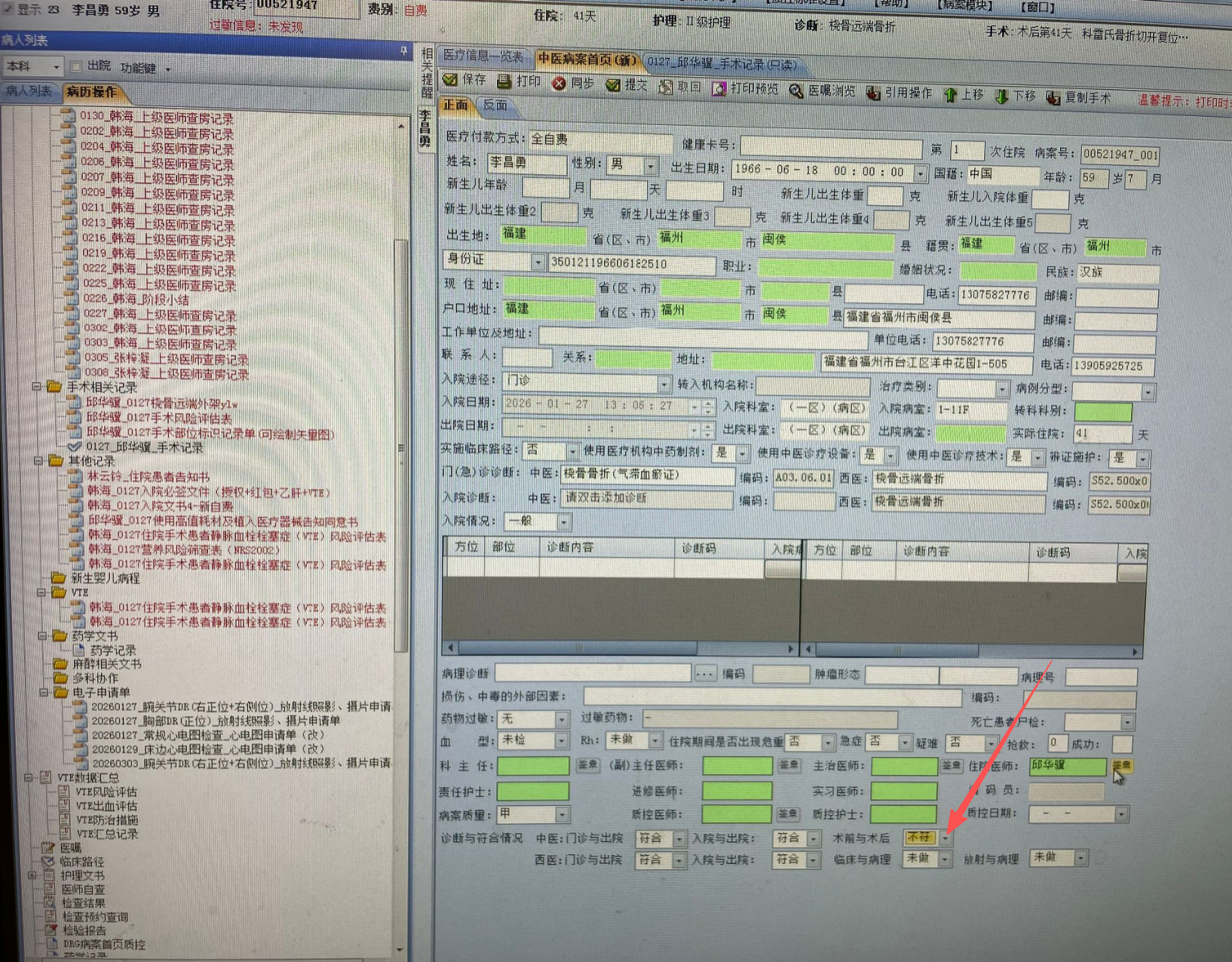Click the VTE风险评估 document icon
Image resolution: width=1232 pixels, height=962 pixels.
click(x=64, y=792)
